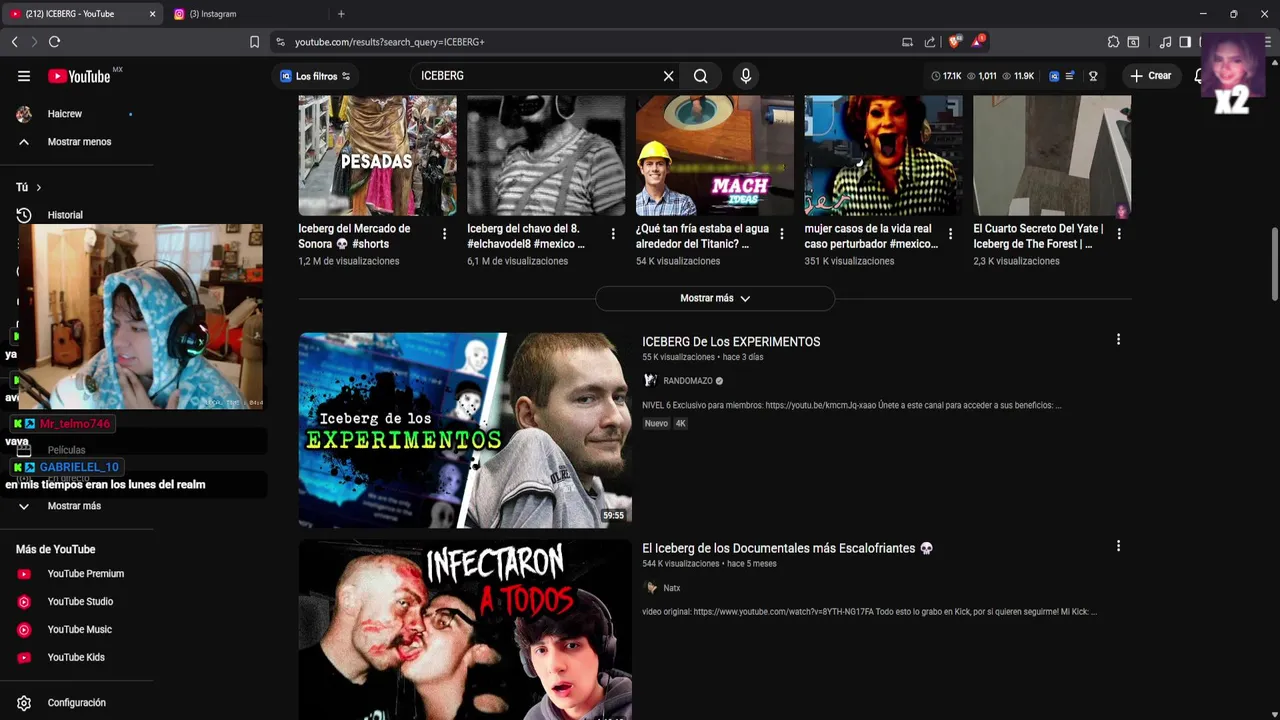Open El Cuarto Secreto Del Yate short title
Viewport: 1280px width, 720px height.
click(x=1038, y=236)
